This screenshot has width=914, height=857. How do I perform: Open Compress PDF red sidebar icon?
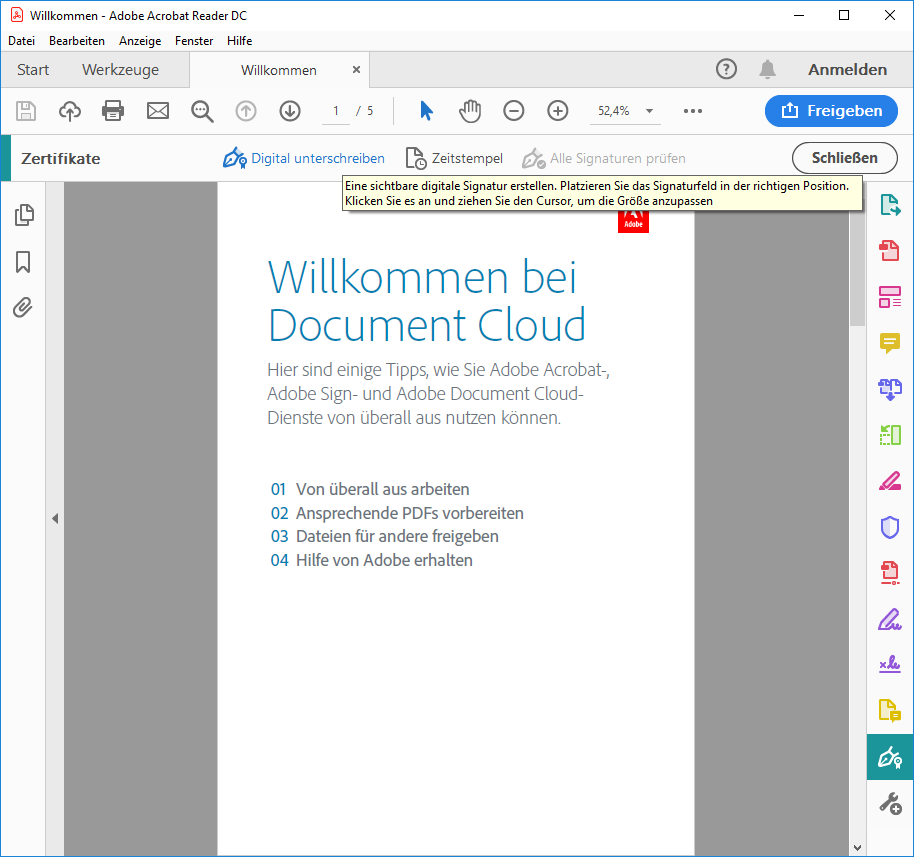(x=890, y=572)
